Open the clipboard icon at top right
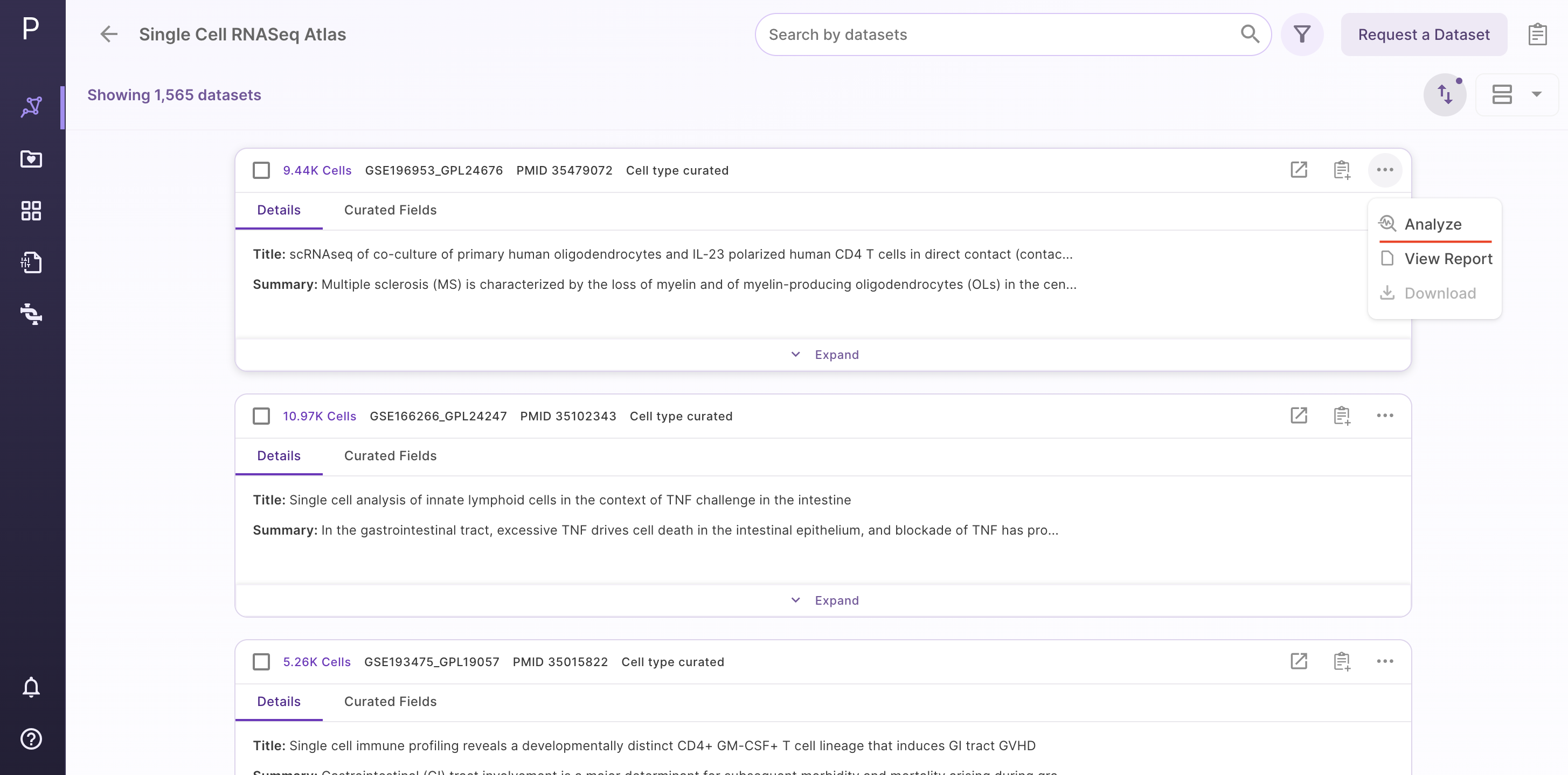The height and width of the screenshot is (775, 1568). point(1537,34)
